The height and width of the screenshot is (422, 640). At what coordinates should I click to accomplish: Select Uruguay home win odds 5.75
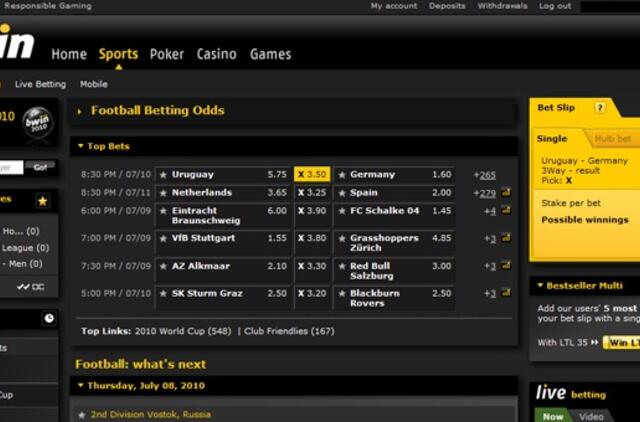276,175
